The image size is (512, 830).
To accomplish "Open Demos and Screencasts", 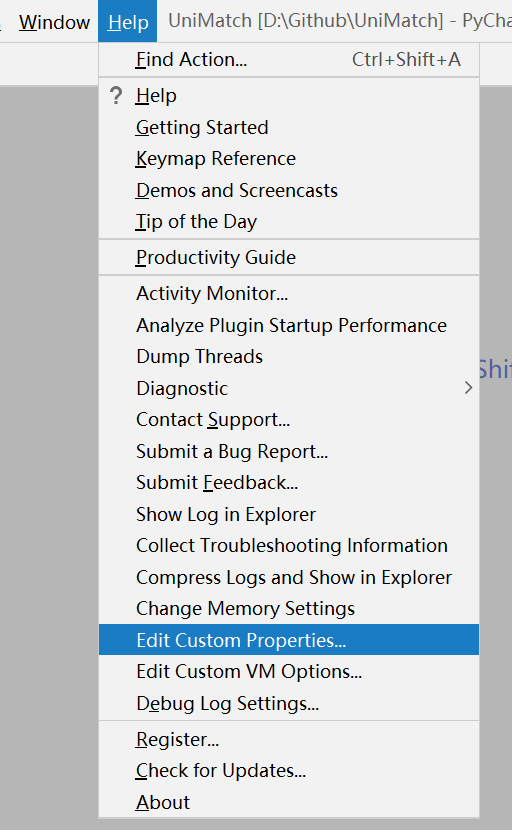I will pyautogui.click(x=289, y=190).
